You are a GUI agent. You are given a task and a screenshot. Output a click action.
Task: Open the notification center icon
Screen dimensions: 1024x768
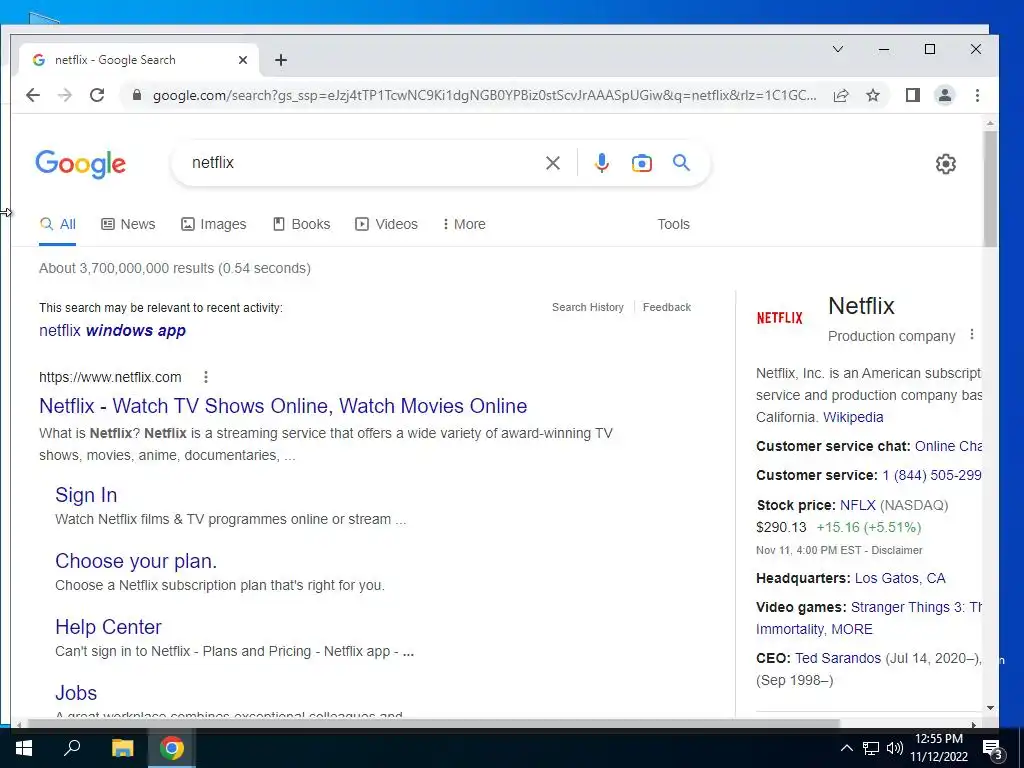(993, 750)
